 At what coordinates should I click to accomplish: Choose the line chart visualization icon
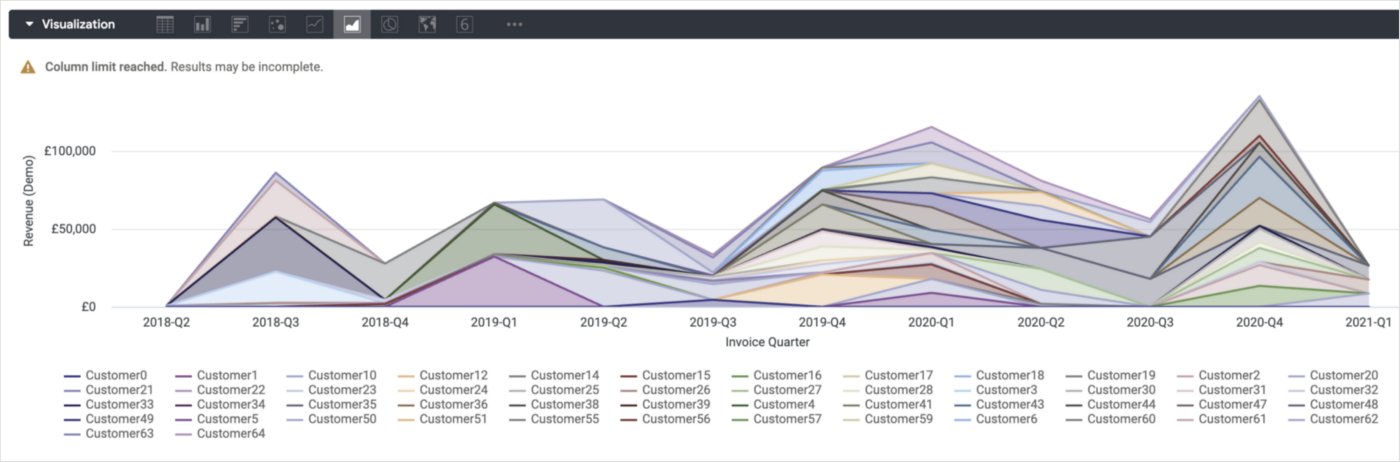coord(315,24)
